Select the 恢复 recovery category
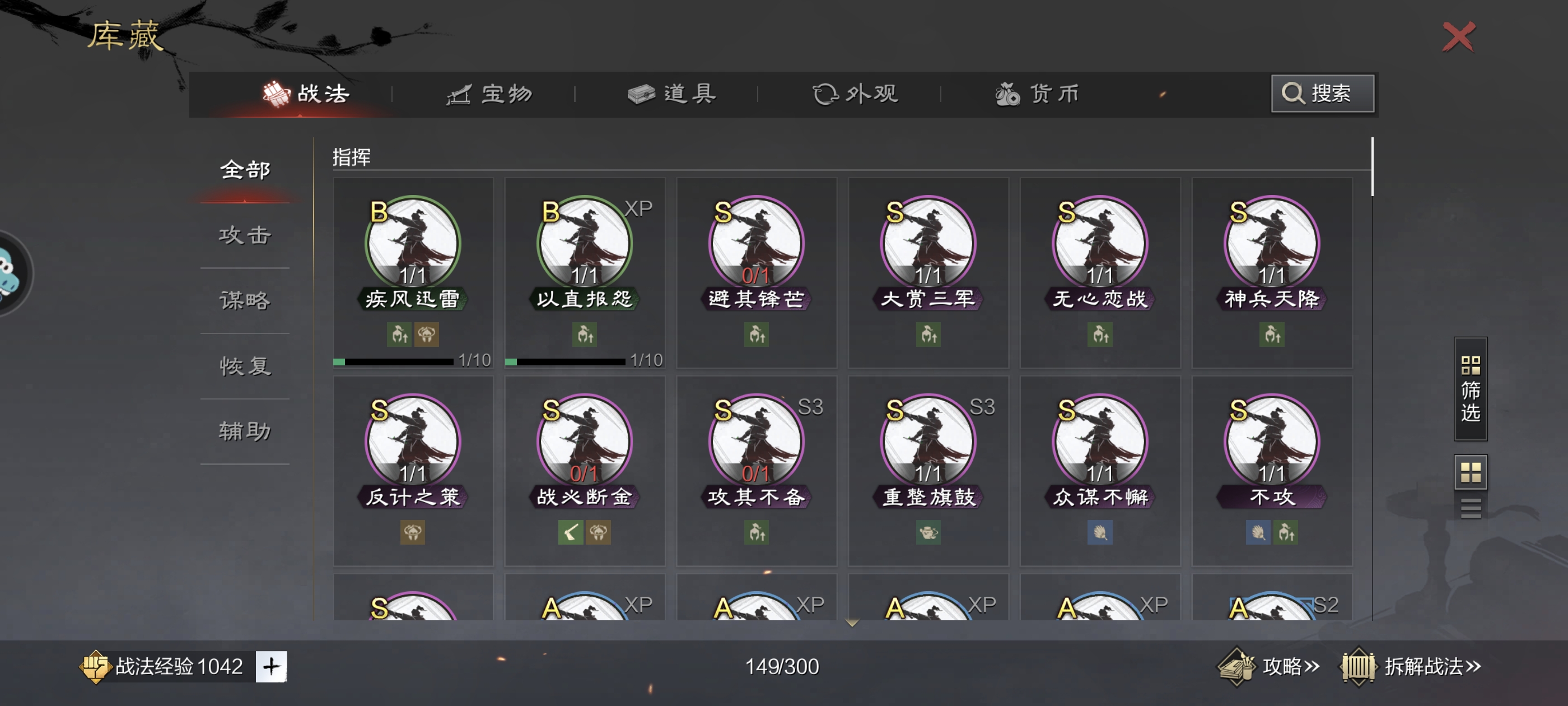 tap(245, 366)
